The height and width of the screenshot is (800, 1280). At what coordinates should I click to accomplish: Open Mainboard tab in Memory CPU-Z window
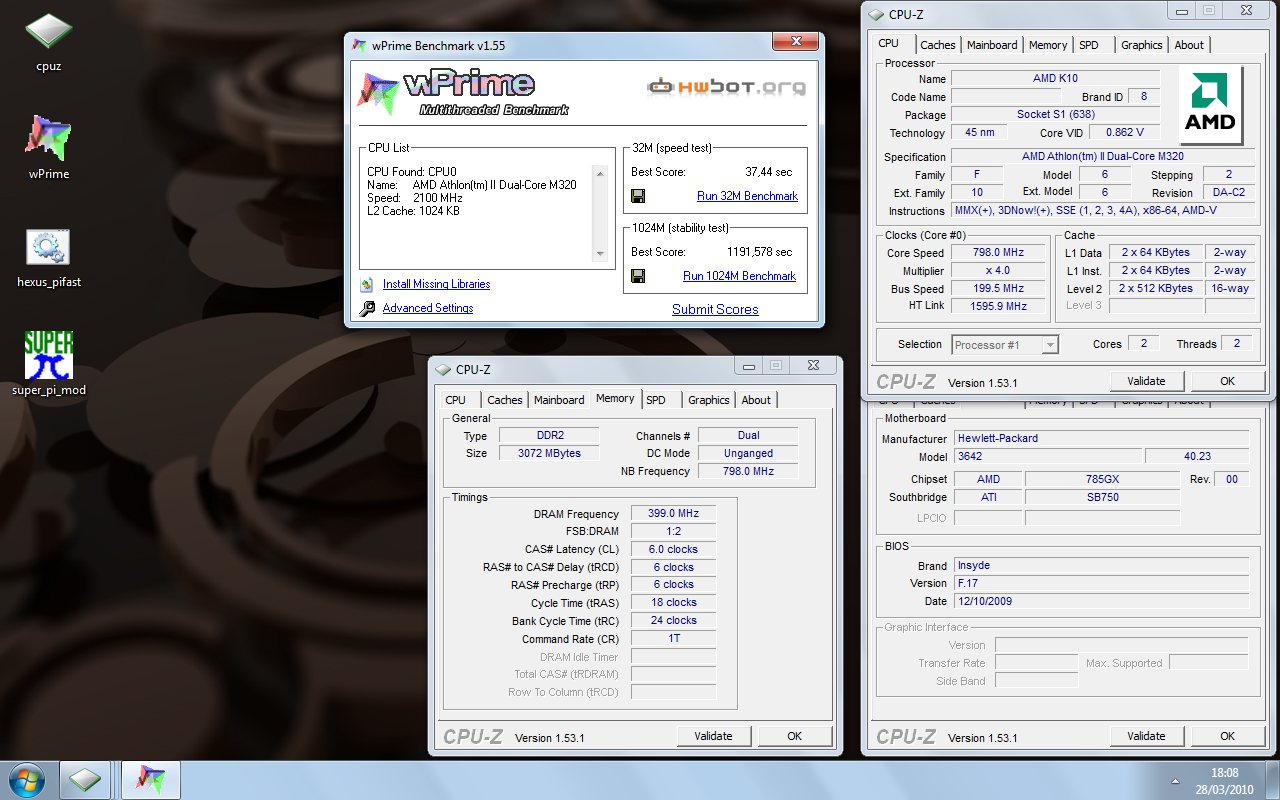(559, 400)
